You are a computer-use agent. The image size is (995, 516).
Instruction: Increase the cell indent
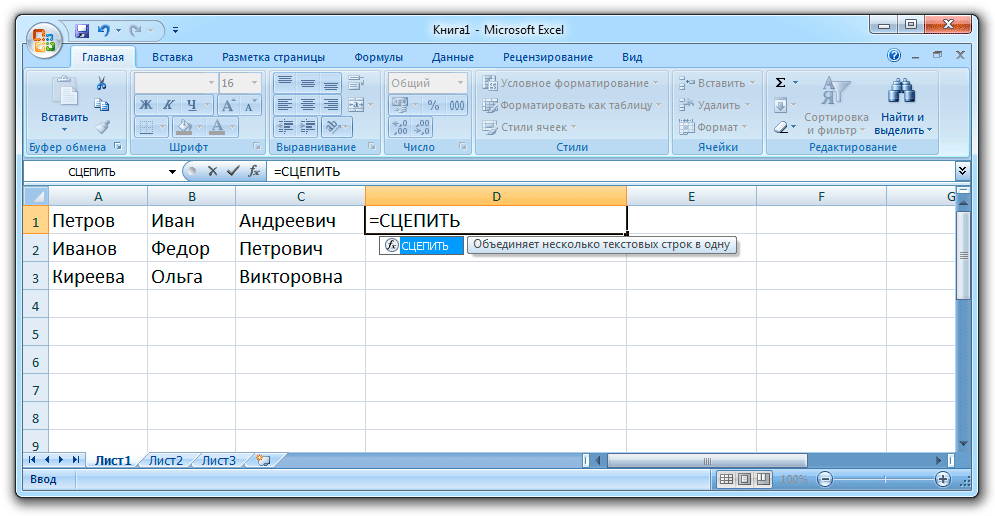pyautogui.click(x=308, y=127)
